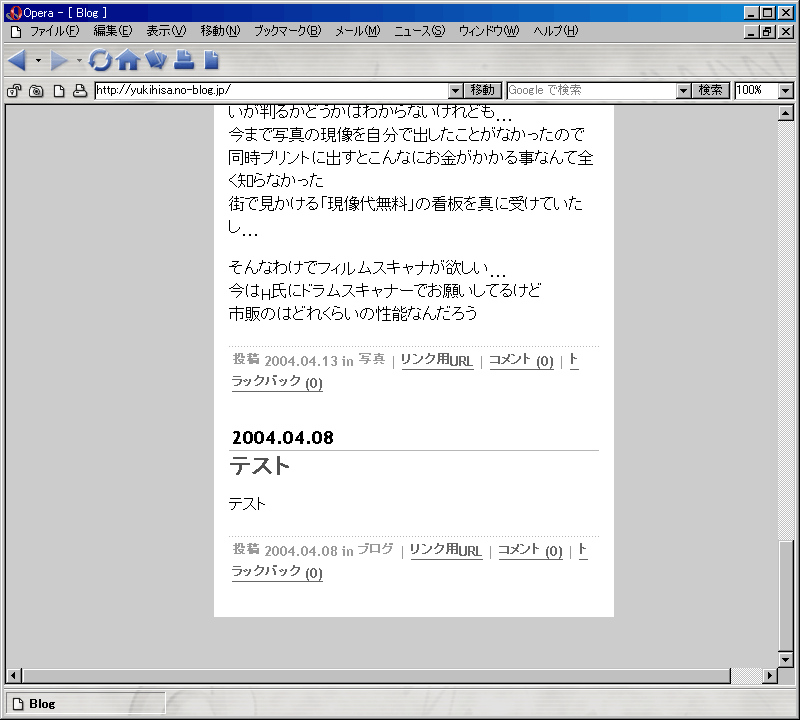Open the ニュース(S) menu
The width and height of the screenshot is (800, 720).
(x=419, y=31)
